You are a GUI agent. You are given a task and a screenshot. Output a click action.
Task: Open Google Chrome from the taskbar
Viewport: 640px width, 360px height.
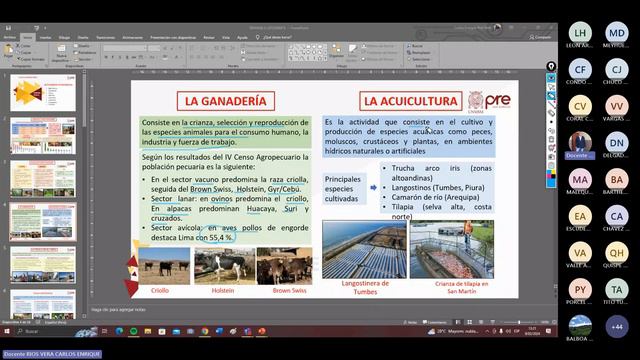(x=205, y=331)
